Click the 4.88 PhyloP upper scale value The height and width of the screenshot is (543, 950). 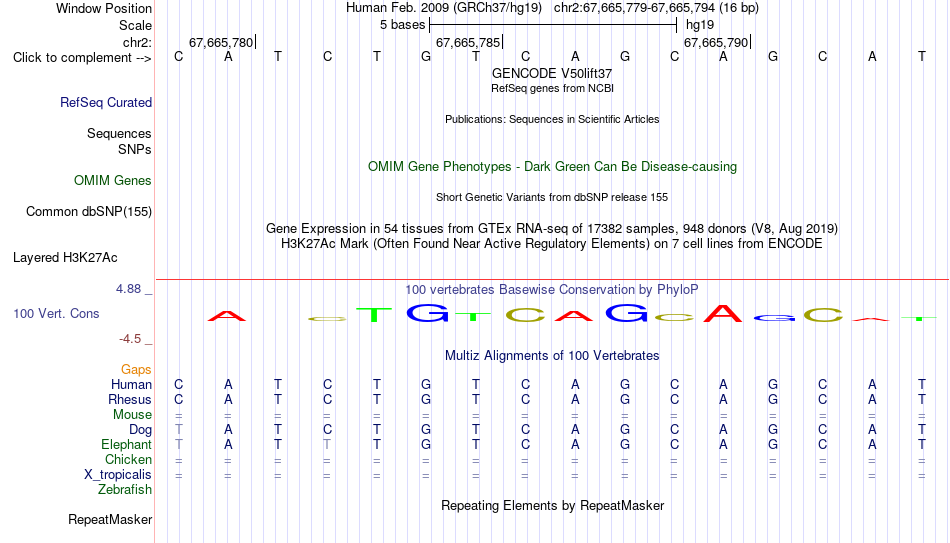point(128,289)
